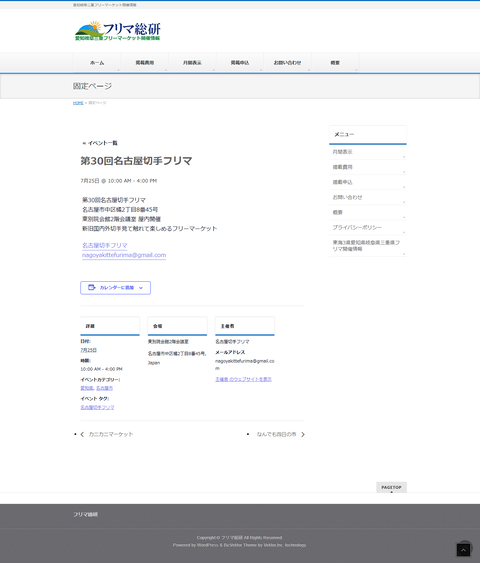Open 掲載費用 in the top navigation bar
Image resolution: width=480 pixels, height=563 pixels.
point(145,62)
